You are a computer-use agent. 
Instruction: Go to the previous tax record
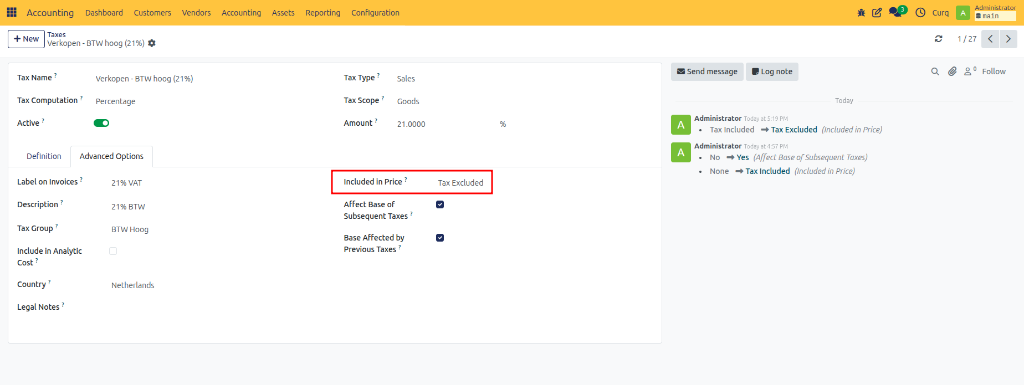pyautogui.click(x=991, y=39)
